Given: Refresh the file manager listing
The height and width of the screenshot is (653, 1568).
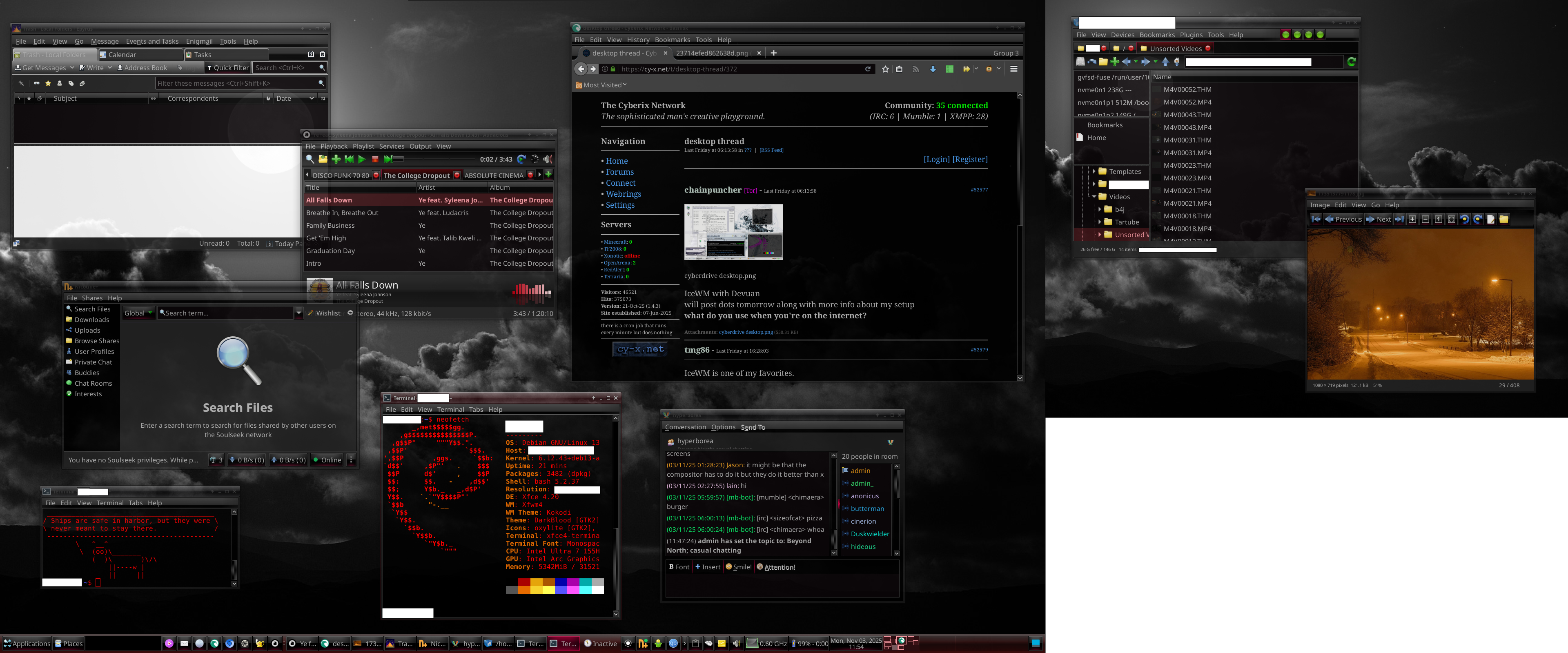Looking at the screenshot, I should coord(1351,62).
